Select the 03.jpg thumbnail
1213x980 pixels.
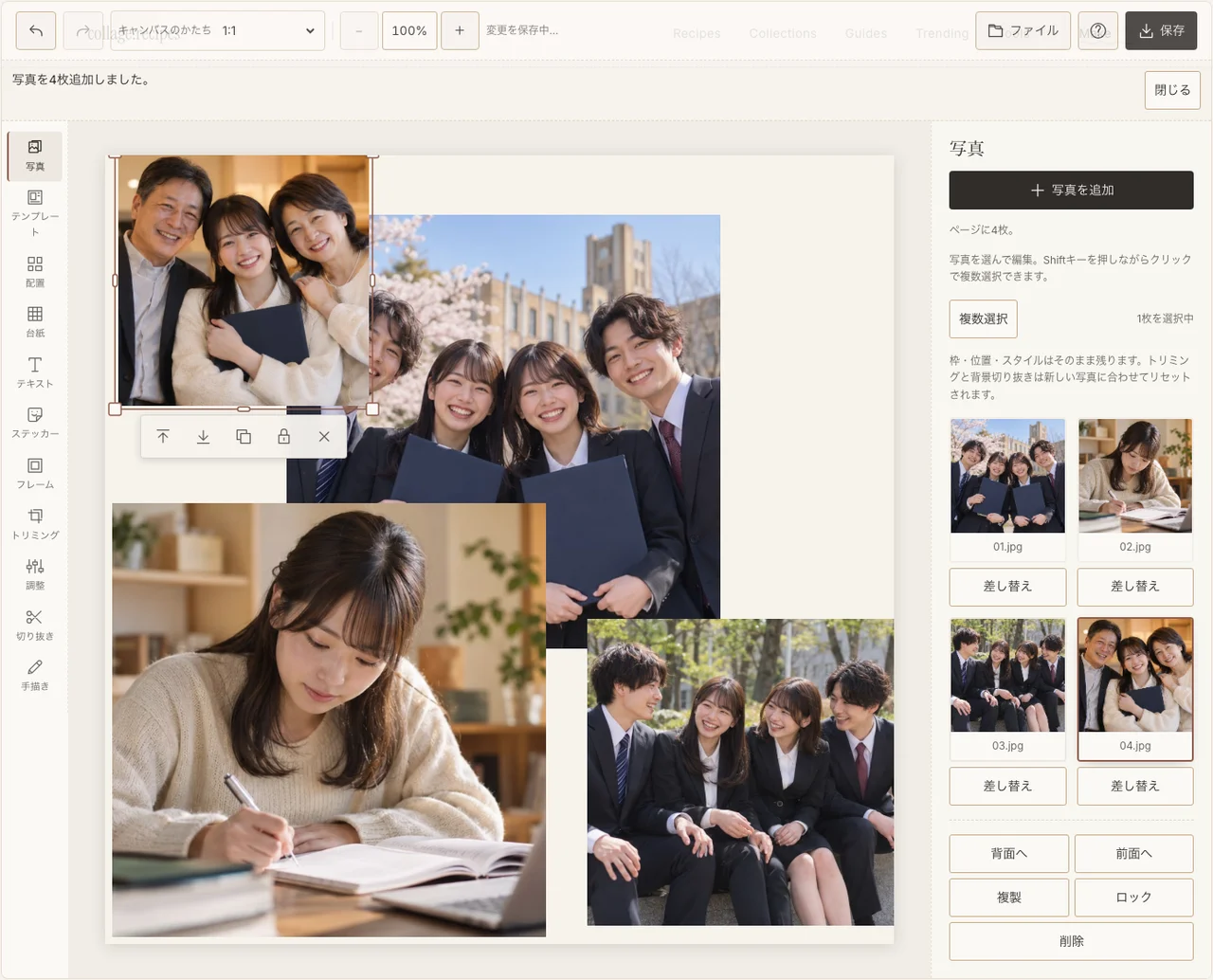(1008, 689)
